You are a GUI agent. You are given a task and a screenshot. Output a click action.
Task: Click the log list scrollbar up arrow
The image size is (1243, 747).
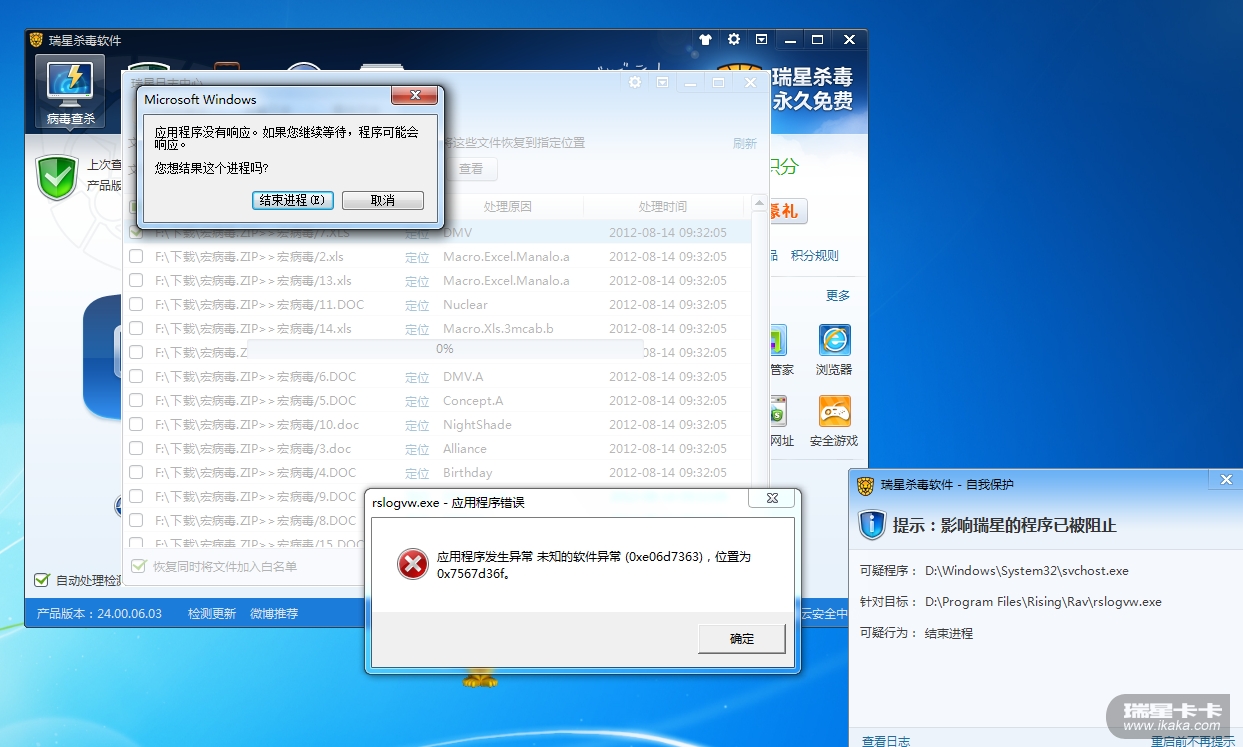coord(759,203)
